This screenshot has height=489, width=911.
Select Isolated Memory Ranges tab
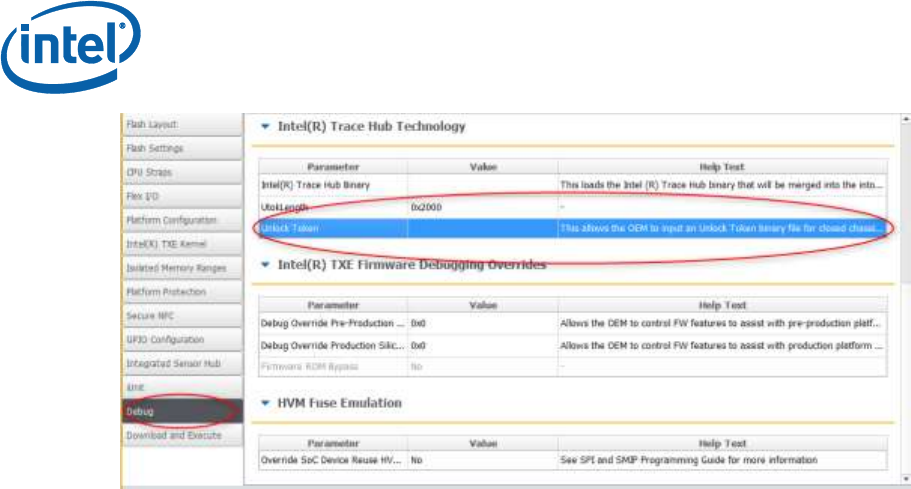(182, 268)
